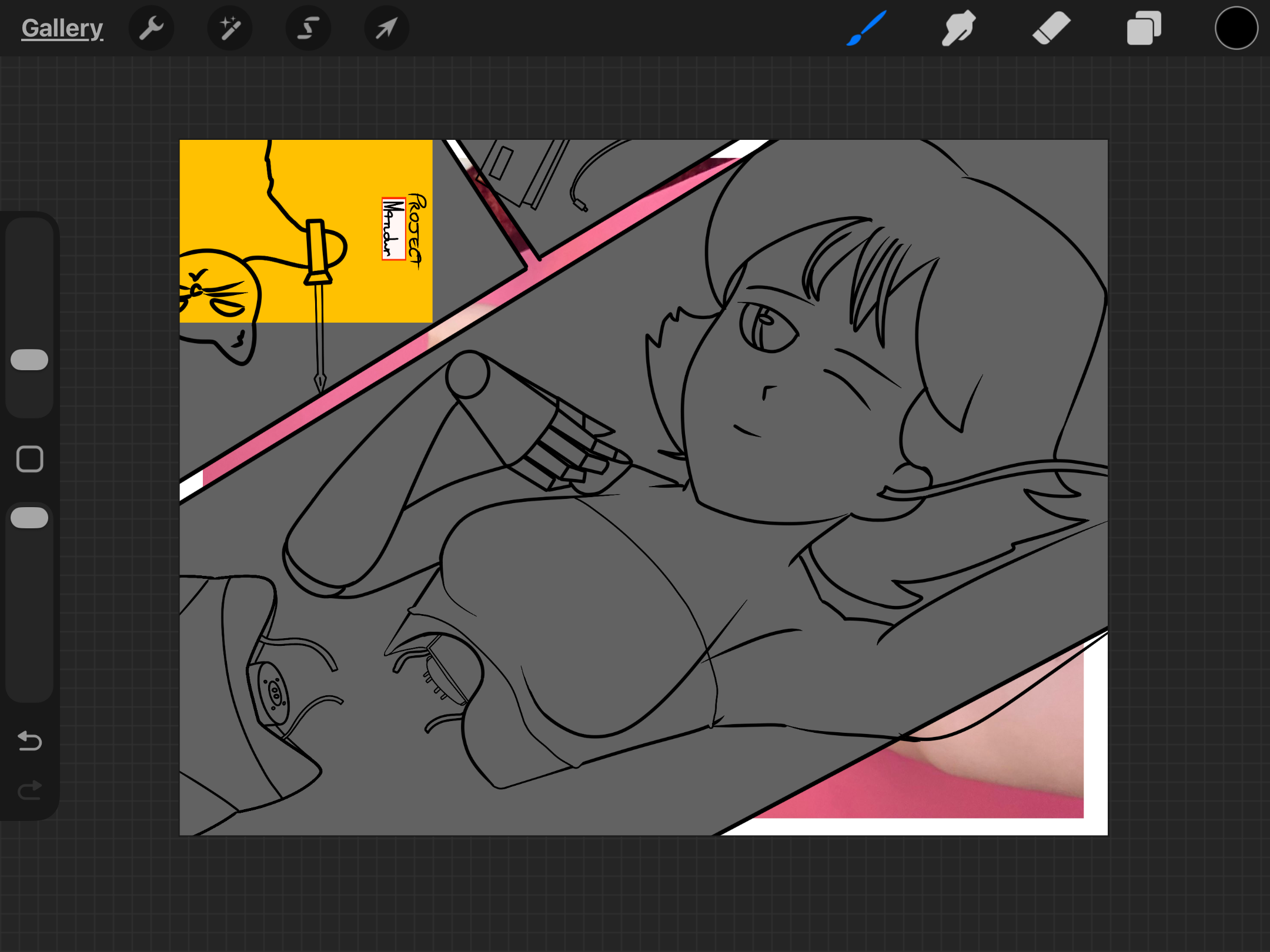
Task: Select the Eraser tool
Action: 1051,28
